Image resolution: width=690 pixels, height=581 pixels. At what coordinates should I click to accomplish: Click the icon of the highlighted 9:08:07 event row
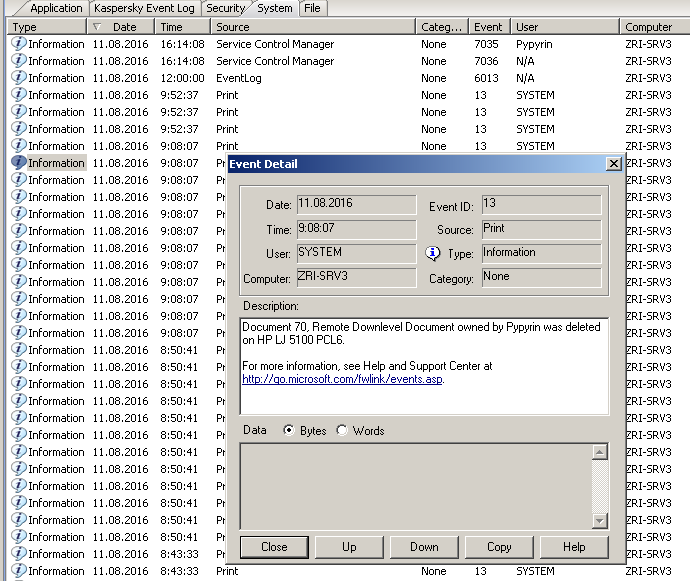(x=18, y=163)
